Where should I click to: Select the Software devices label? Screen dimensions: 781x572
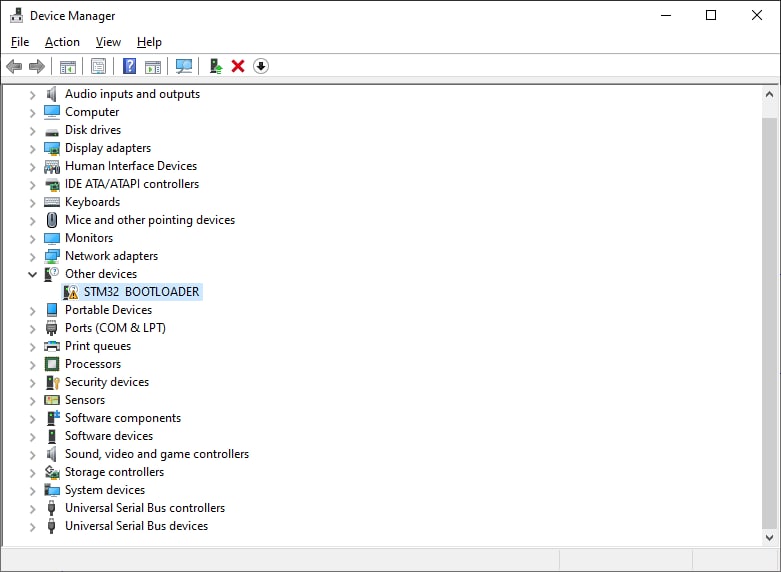[x=109, y=436]
